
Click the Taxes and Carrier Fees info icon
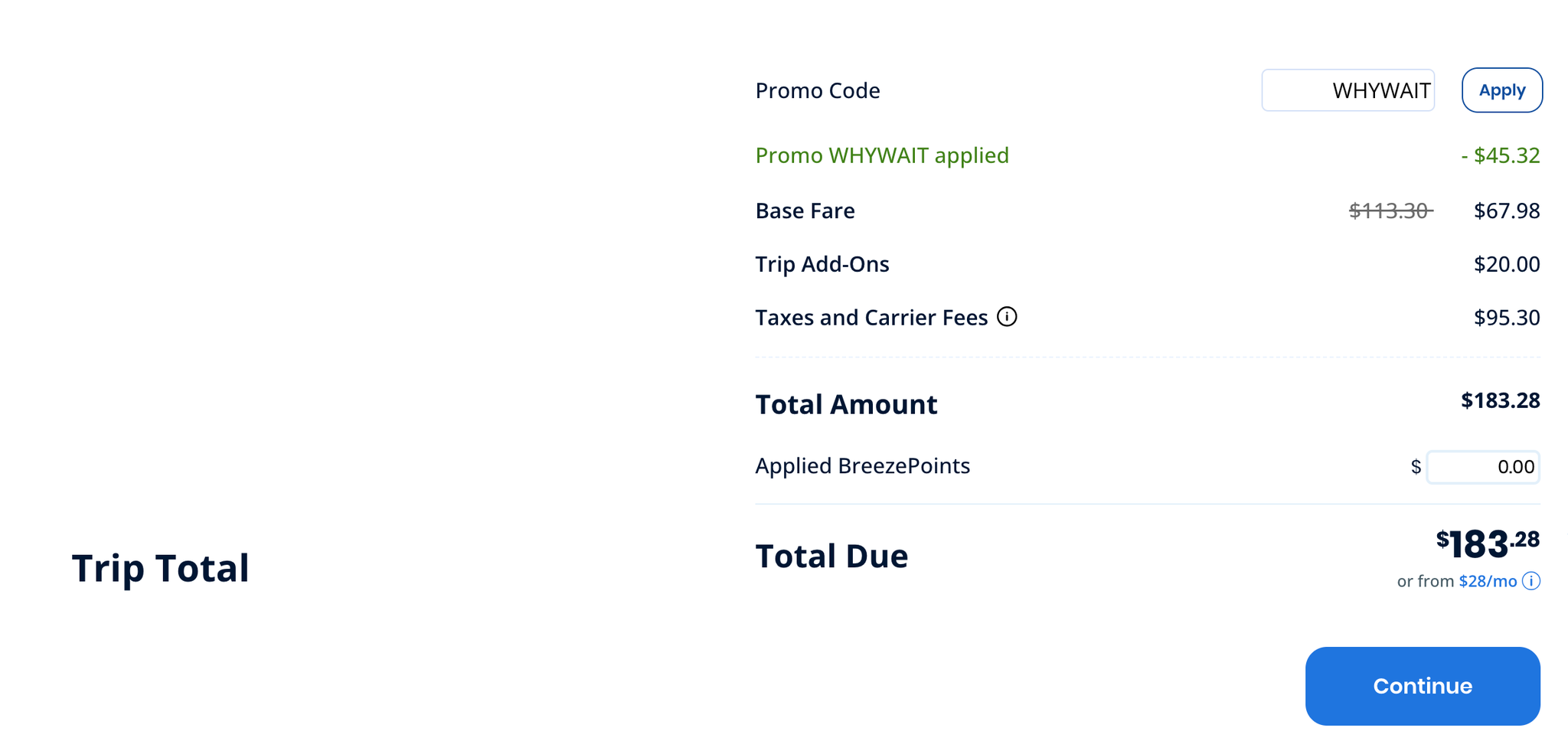pyautogui.click(x=1007, y=316)
